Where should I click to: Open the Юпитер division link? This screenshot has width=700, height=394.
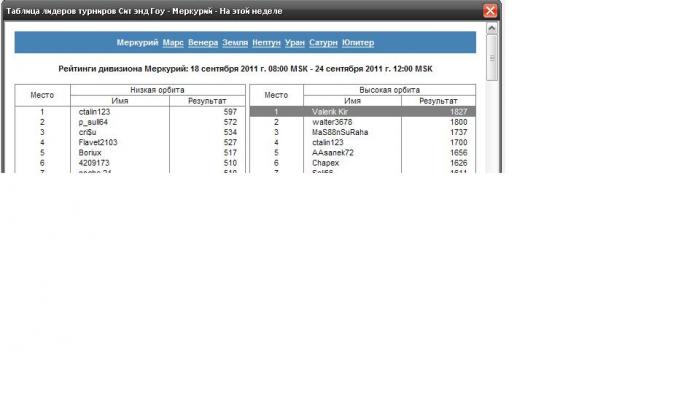(x=358, y=43)
